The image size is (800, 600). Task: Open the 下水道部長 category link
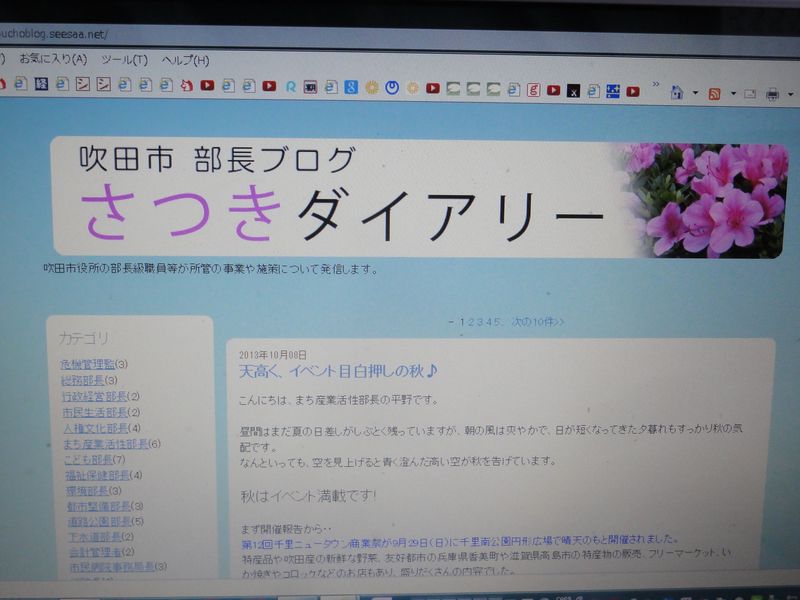click(x=95, y=537)
